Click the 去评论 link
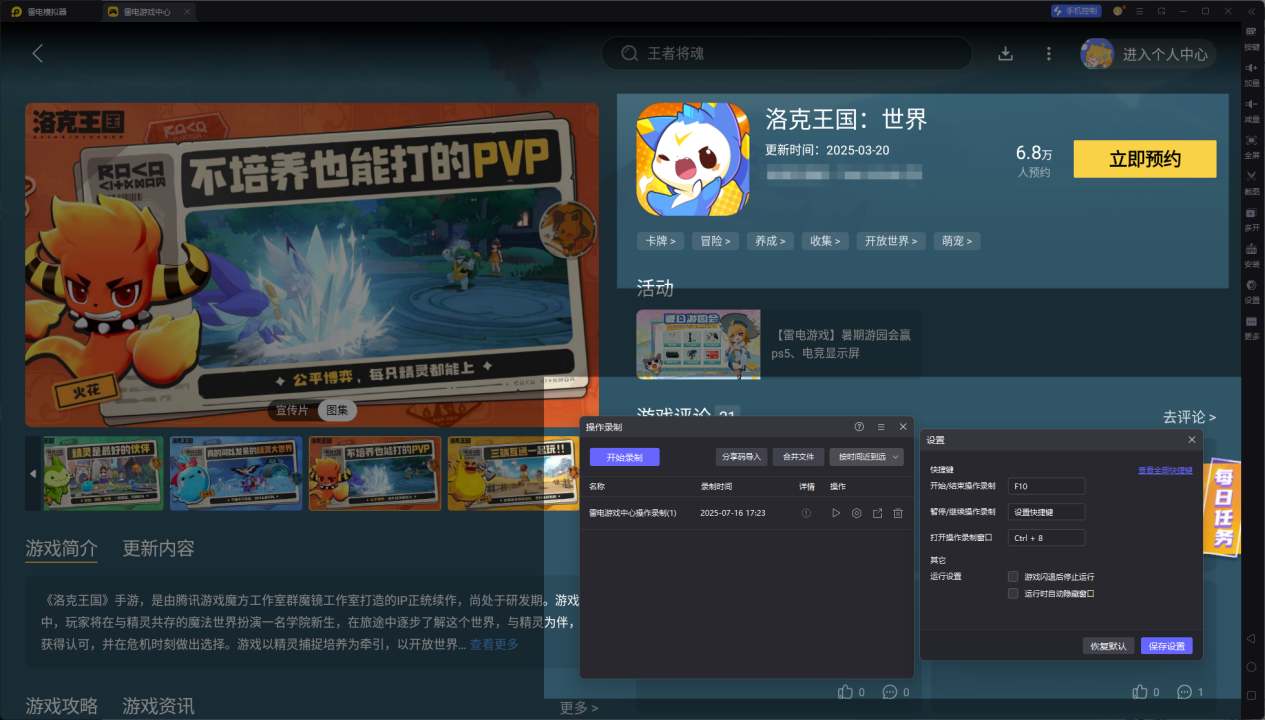The width and height of the screenshot is (1265, 720). click(1189, 417)
